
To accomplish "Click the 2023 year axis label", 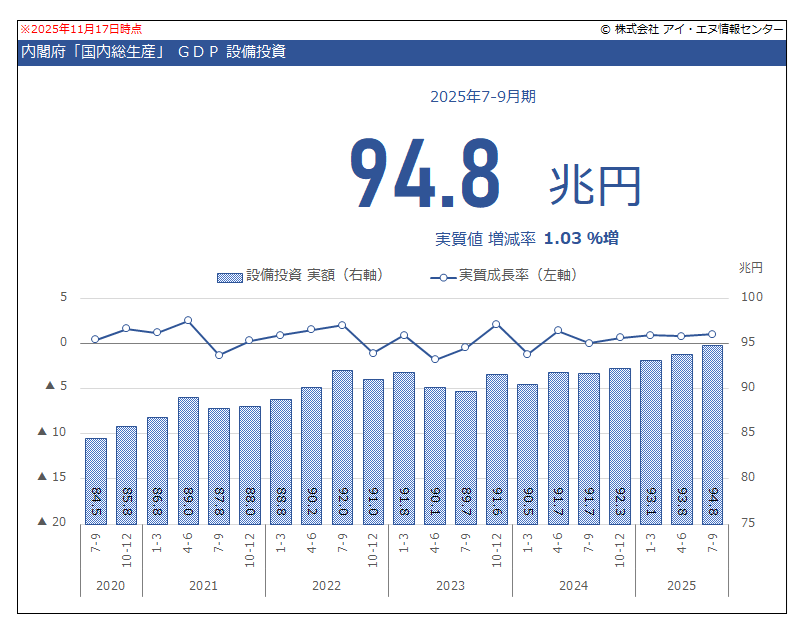I will 450,585.
